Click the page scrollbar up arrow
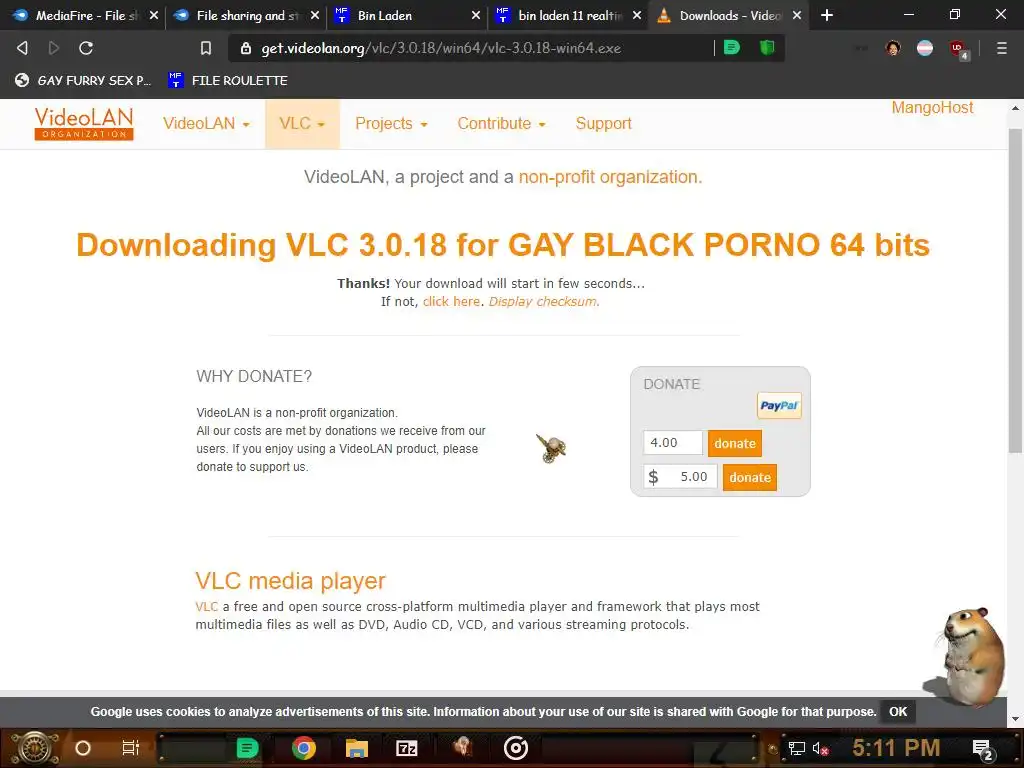Viewport: 1024px width, 768px height. (1016, 108)
